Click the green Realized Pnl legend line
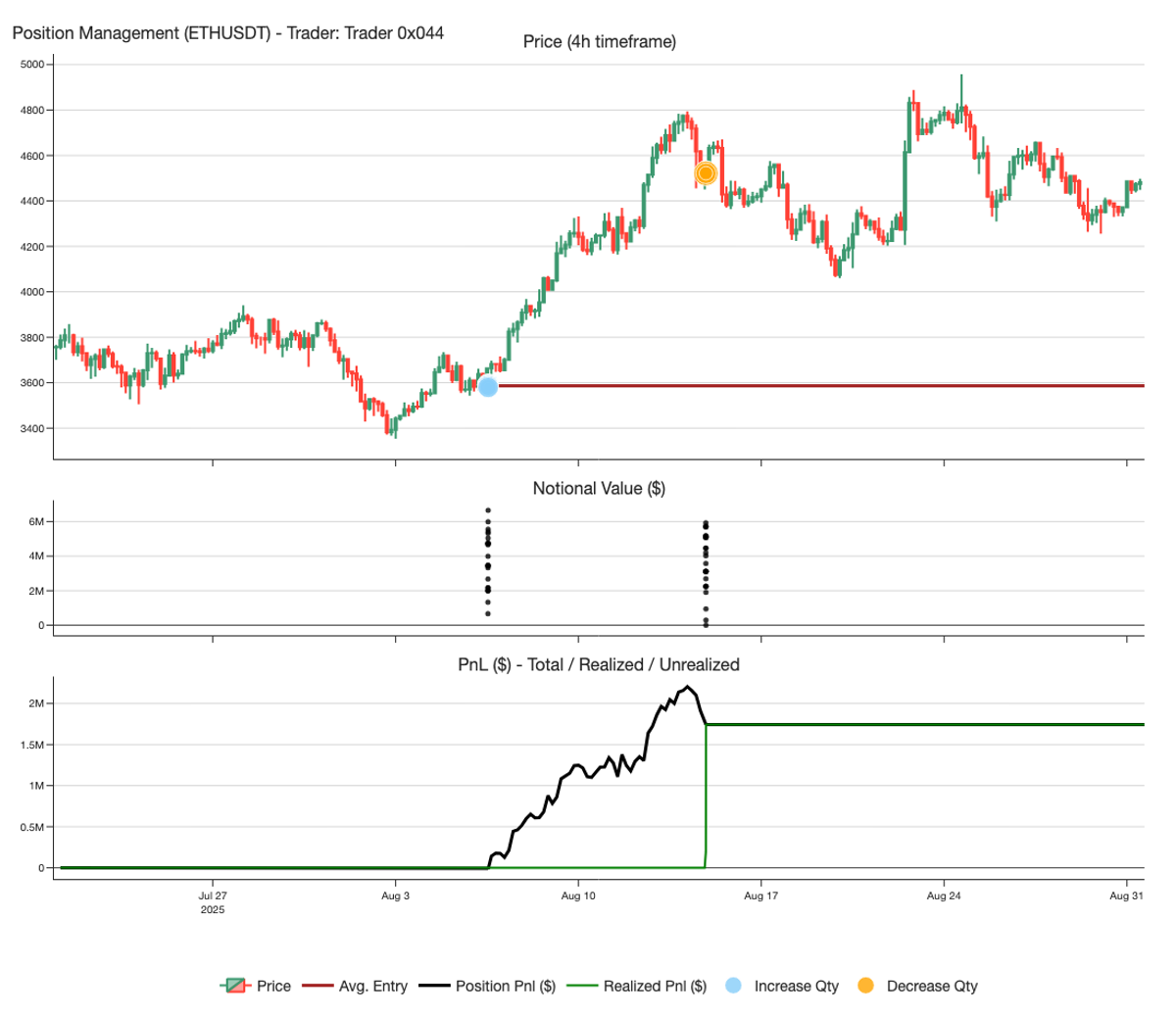This screenshot has height=1015, width=1176. [x=581, y=986]
